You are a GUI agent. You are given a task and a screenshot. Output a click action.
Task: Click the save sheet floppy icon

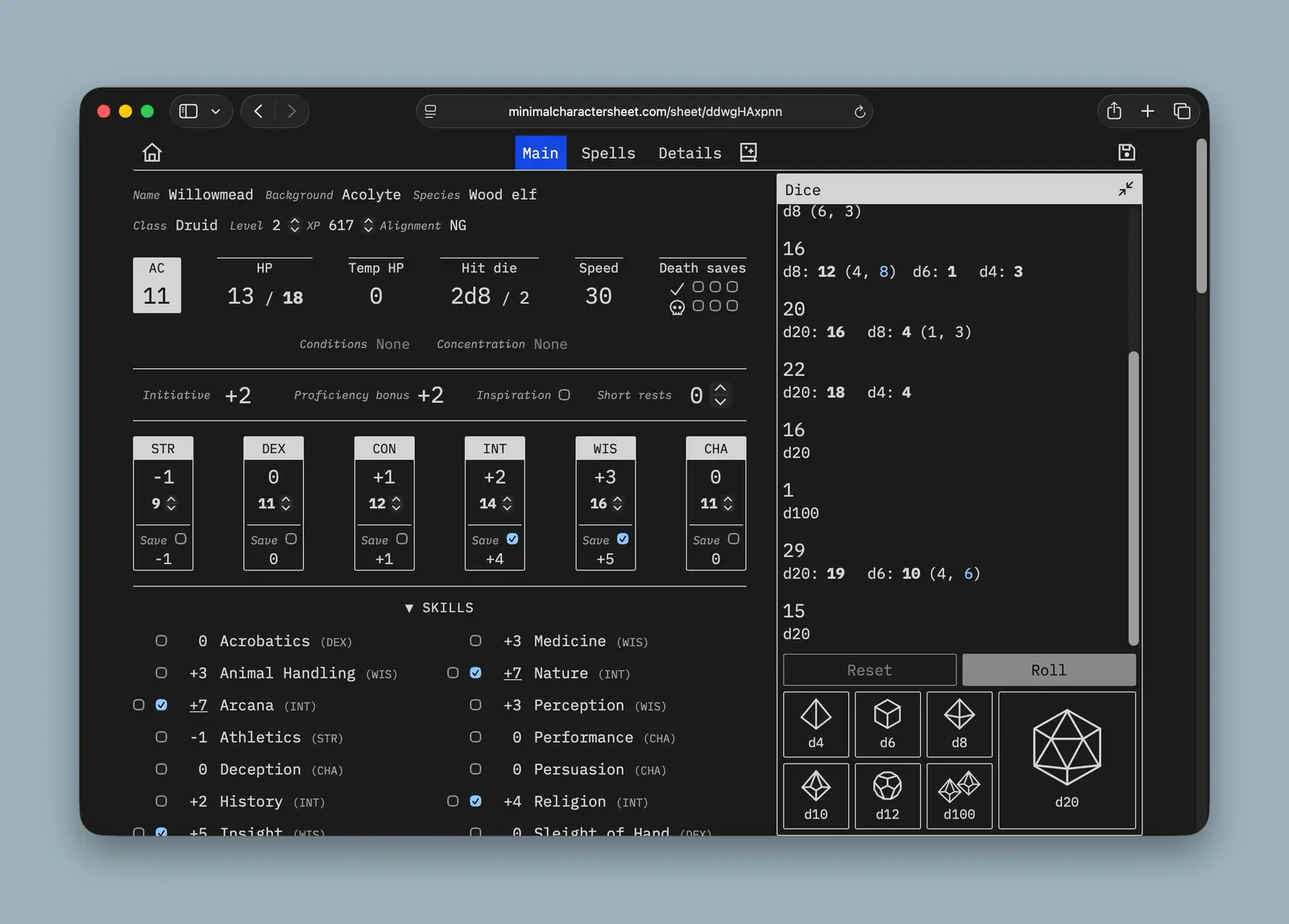pyautogui.click(x=1126, y=152)
